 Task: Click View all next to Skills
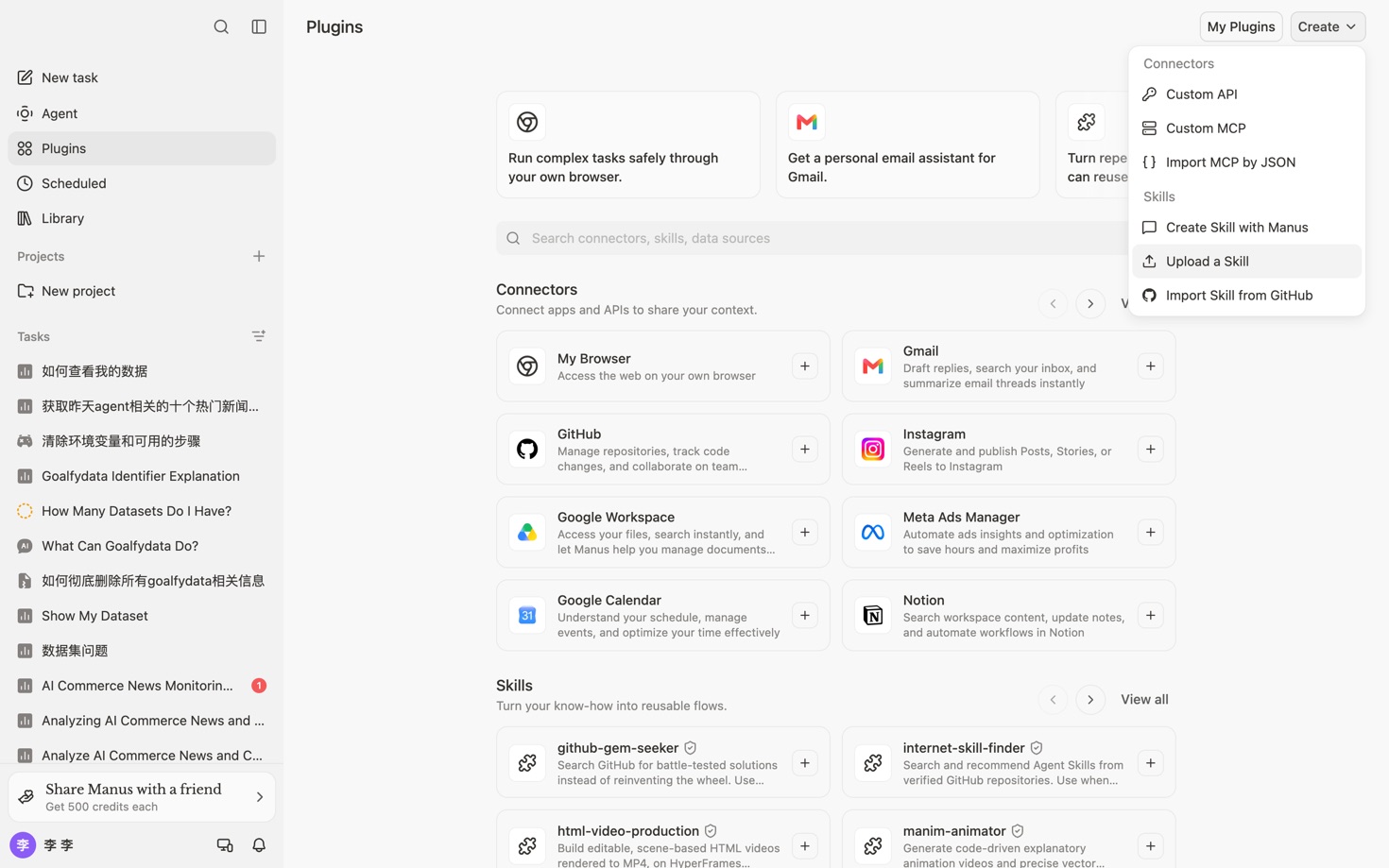pos(1144,700)
